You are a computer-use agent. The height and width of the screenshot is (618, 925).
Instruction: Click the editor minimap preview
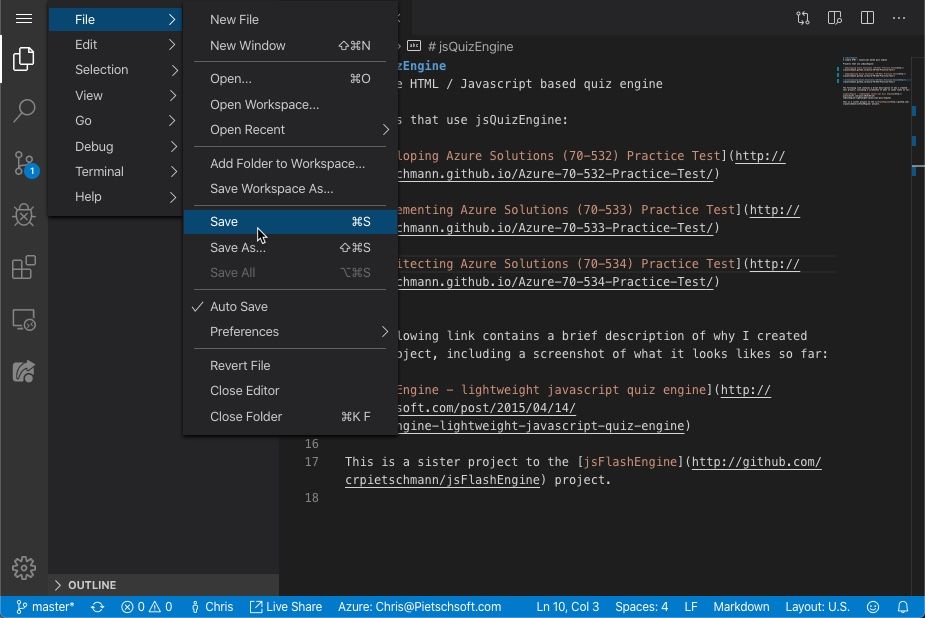point(874,81)
